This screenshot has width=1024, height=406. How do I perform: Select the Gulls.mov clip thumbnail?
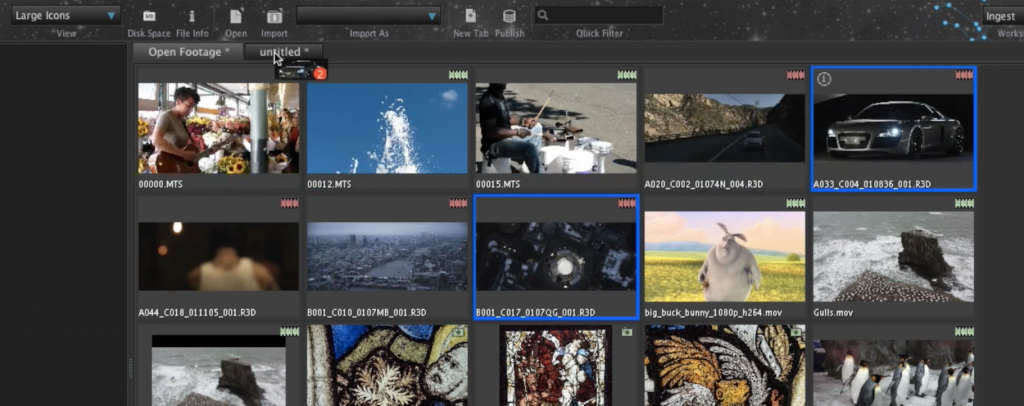point(892,256)
